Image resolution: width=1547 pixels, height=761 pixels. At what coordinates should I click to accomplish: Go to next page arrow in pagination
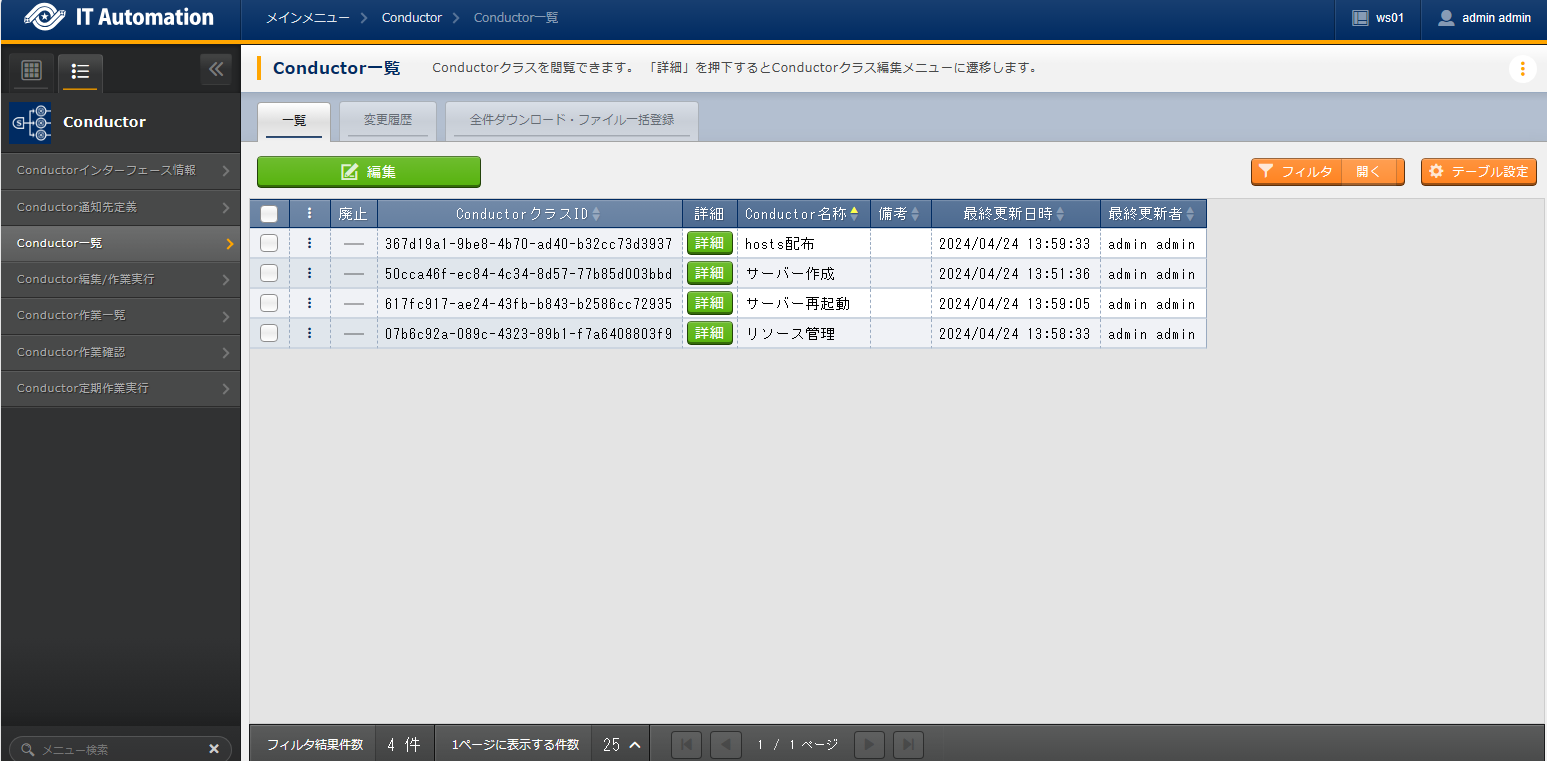870,745
